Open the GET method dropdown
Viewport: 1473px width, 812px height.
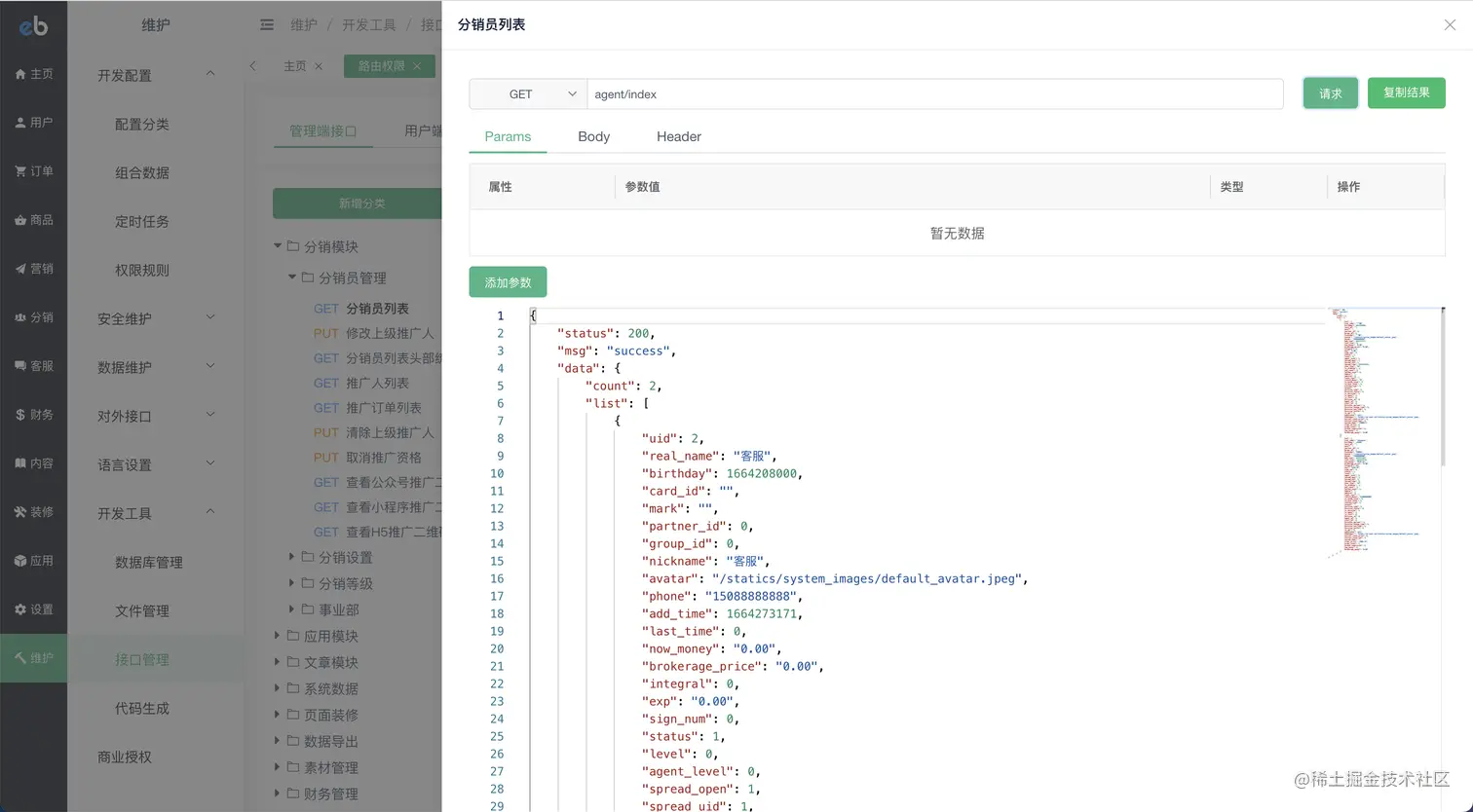[x=528, y=94]
